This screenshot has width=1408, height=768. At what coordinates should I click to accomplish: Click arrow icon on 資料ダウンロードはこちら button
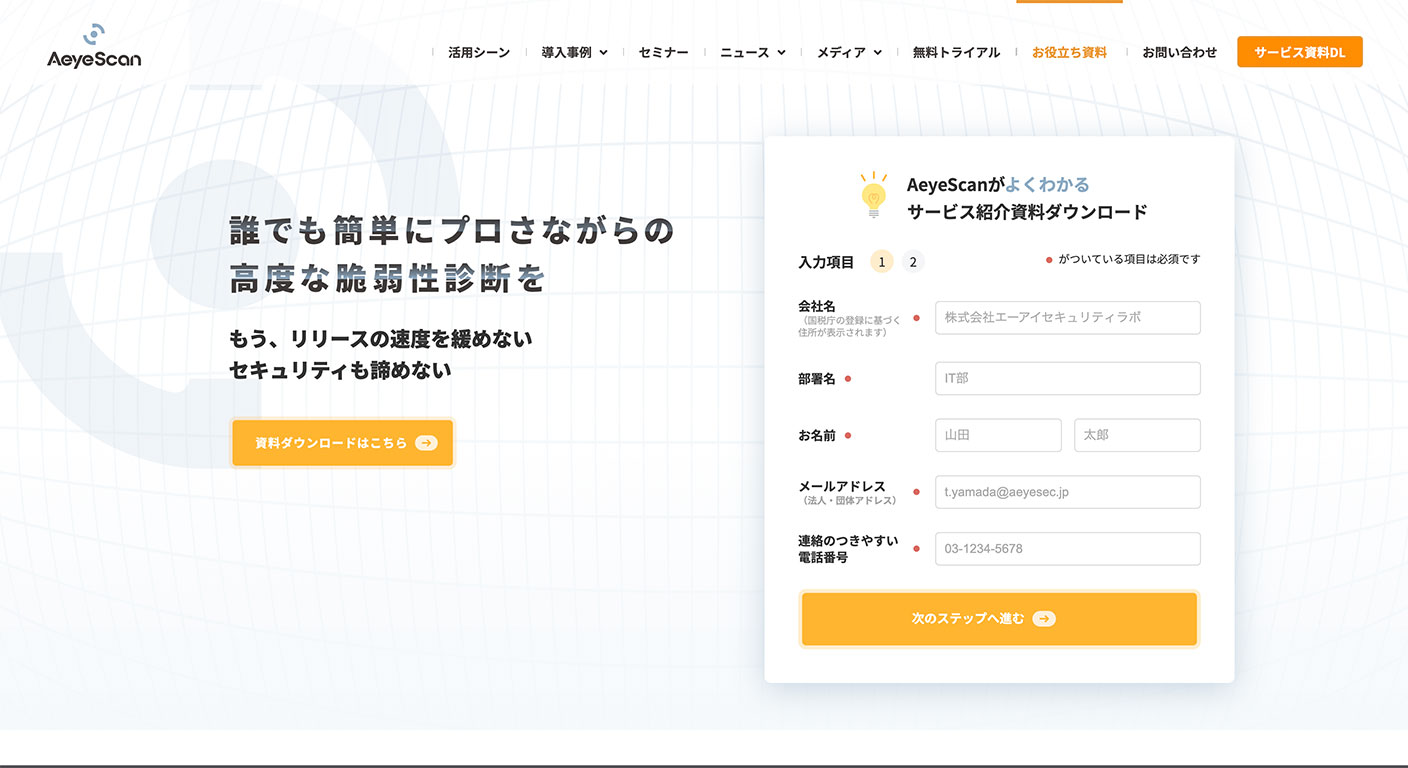426,443
